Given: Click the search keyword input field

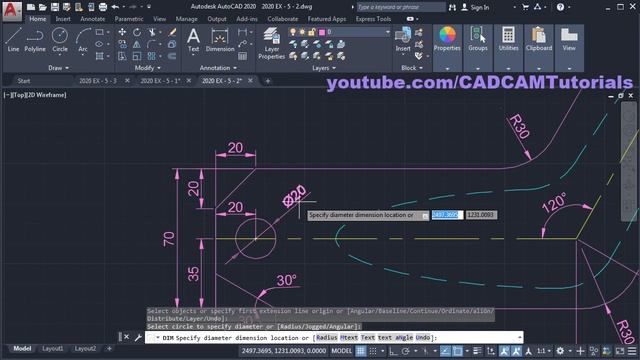Looking at the screenshot, I should (x=401, y=7).
